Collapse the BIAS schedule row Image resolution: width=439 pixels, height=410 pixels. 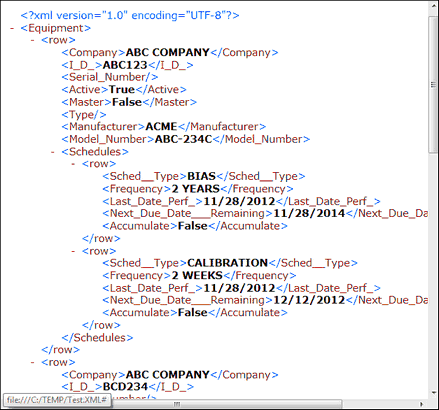click(73, 164)
